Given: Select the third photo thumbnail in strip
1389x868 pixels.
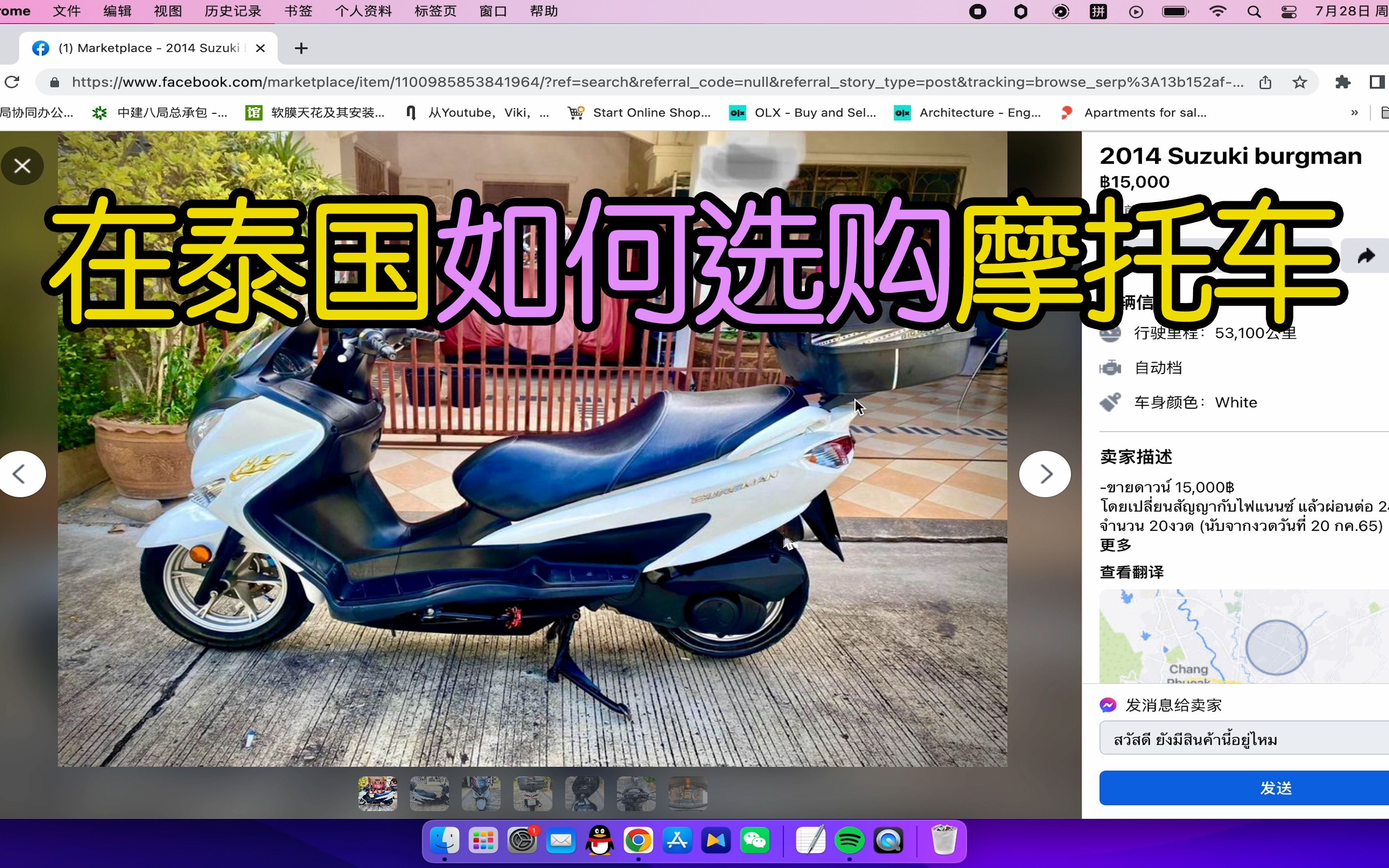Looking at the screenshot, I should pos(481,793).
